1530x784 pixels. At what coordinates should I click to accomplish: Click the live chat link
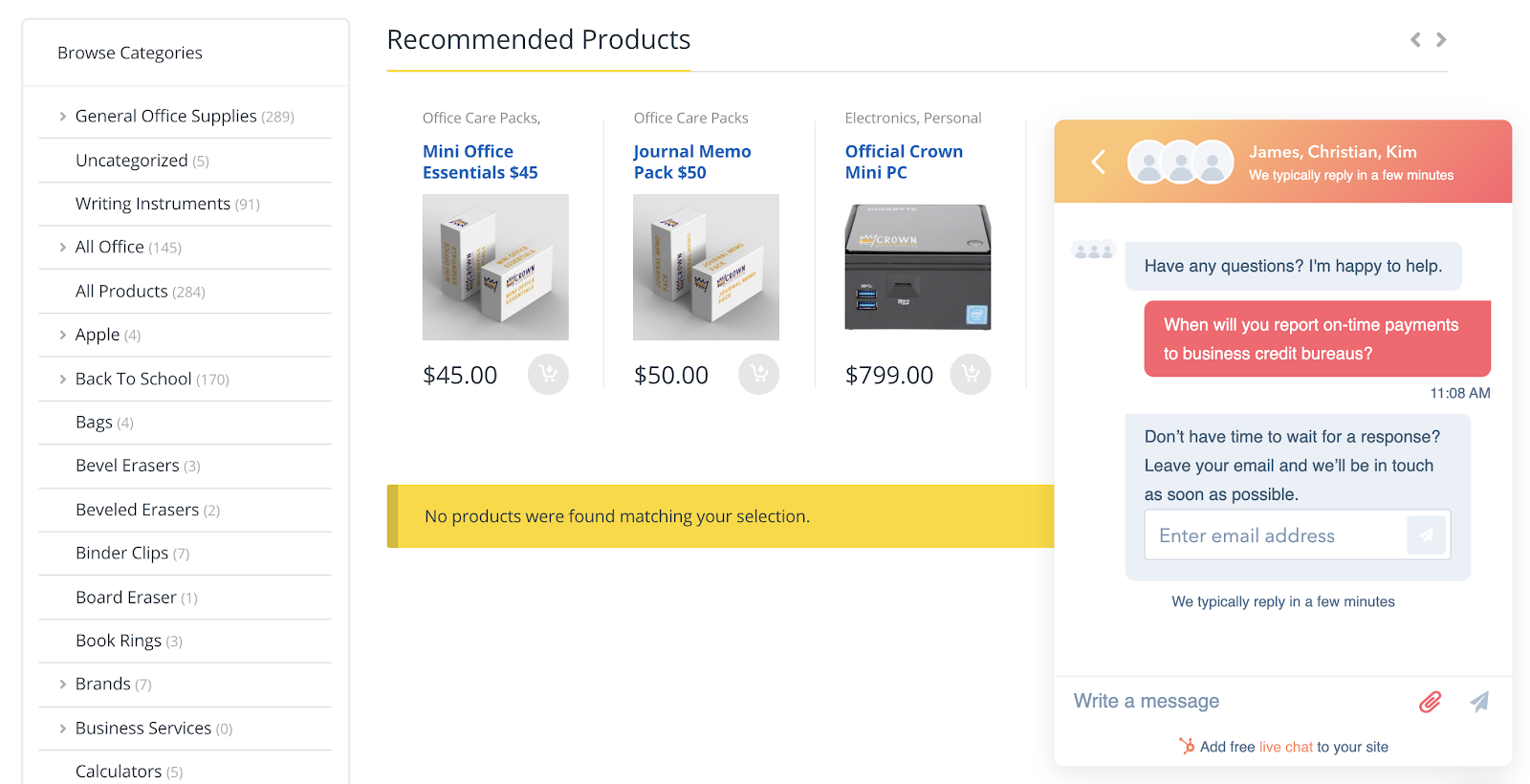(1286, 747)
